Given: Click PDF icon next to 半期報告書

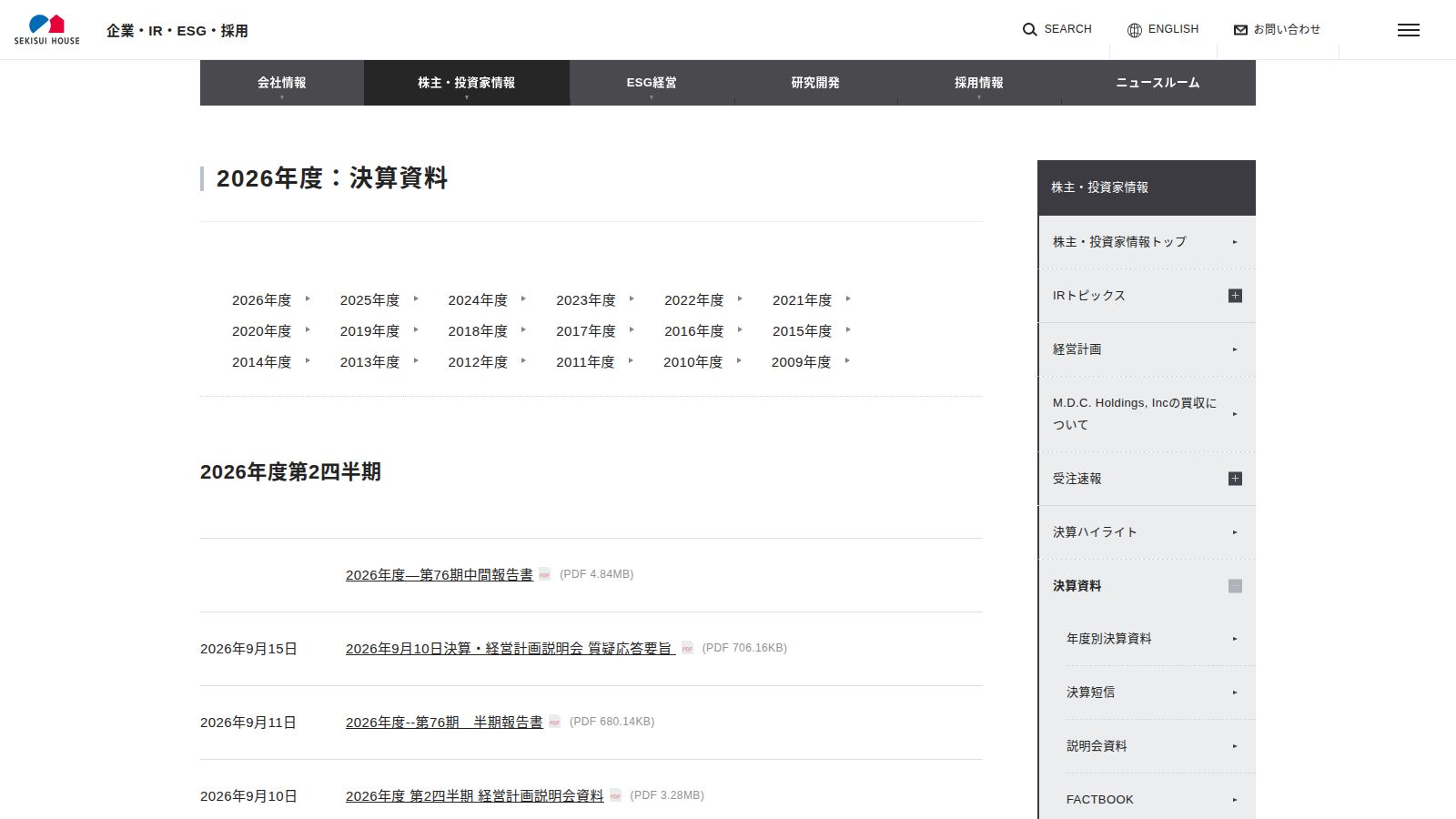Looking at the screenshot, I should (554, 722).
